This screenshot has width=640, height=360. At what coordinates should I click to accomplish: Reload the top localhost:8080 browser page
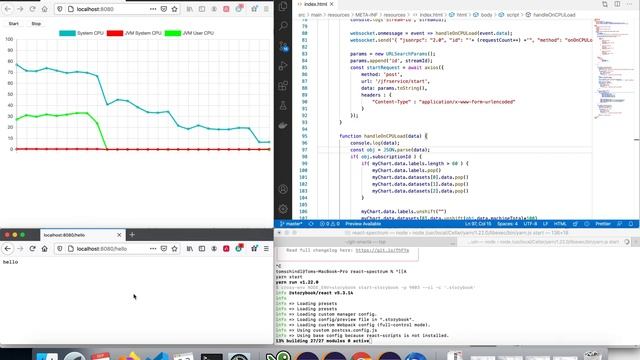(32, 9)
